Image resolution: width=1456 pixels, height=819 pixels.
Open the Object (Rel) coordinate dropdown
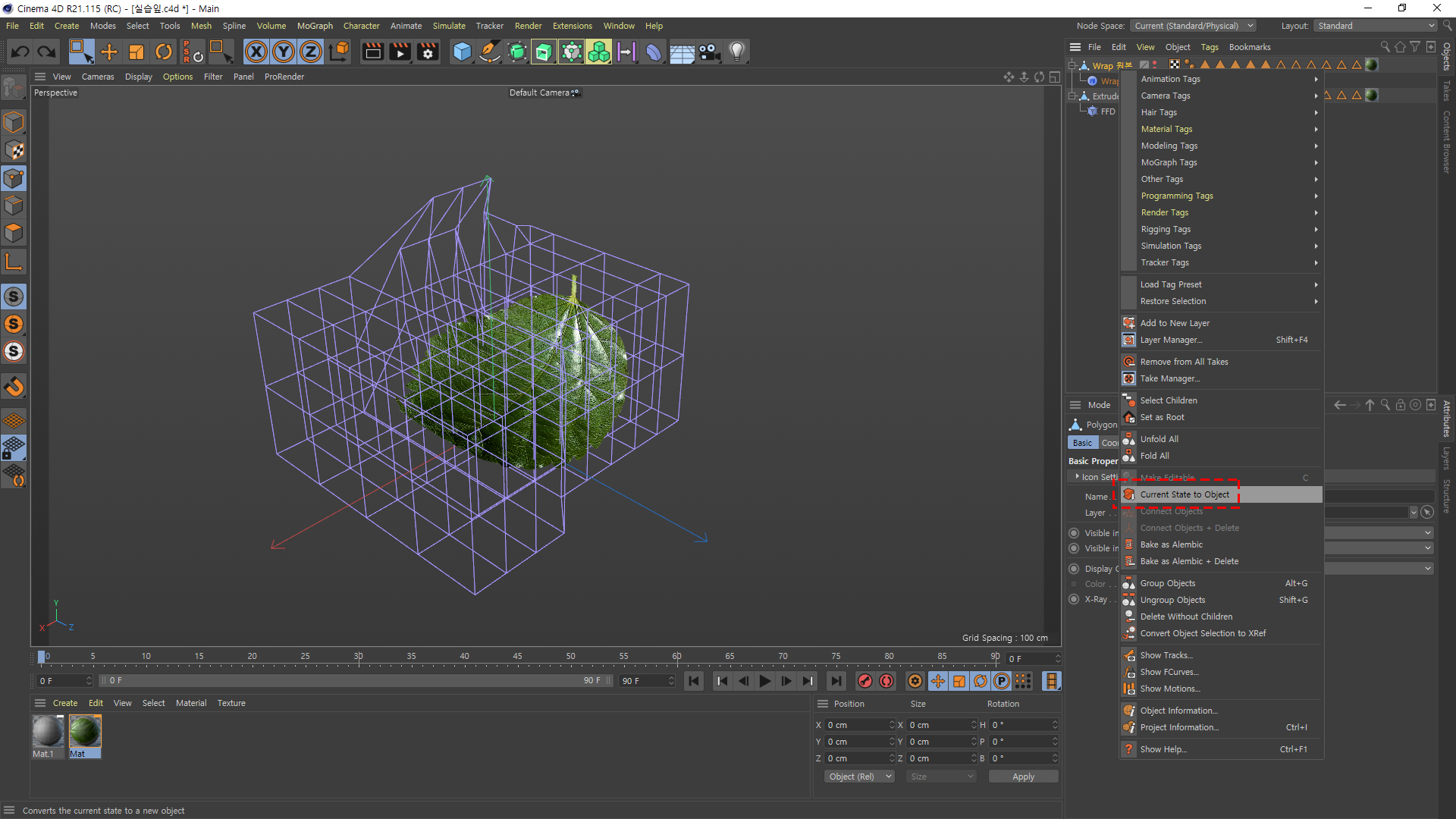[859, 777]
